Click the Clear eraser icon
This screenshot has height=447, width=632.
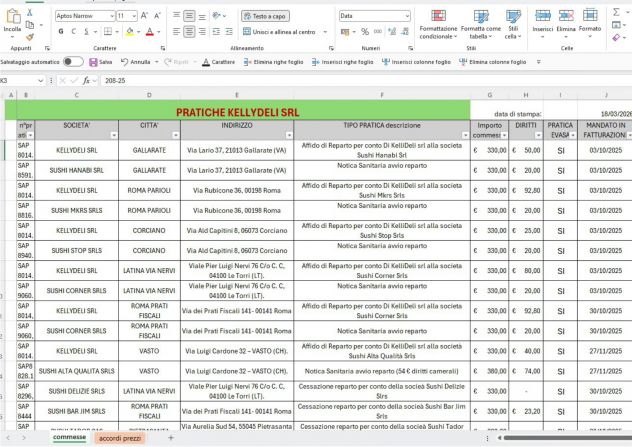click(x=616, y=38)
